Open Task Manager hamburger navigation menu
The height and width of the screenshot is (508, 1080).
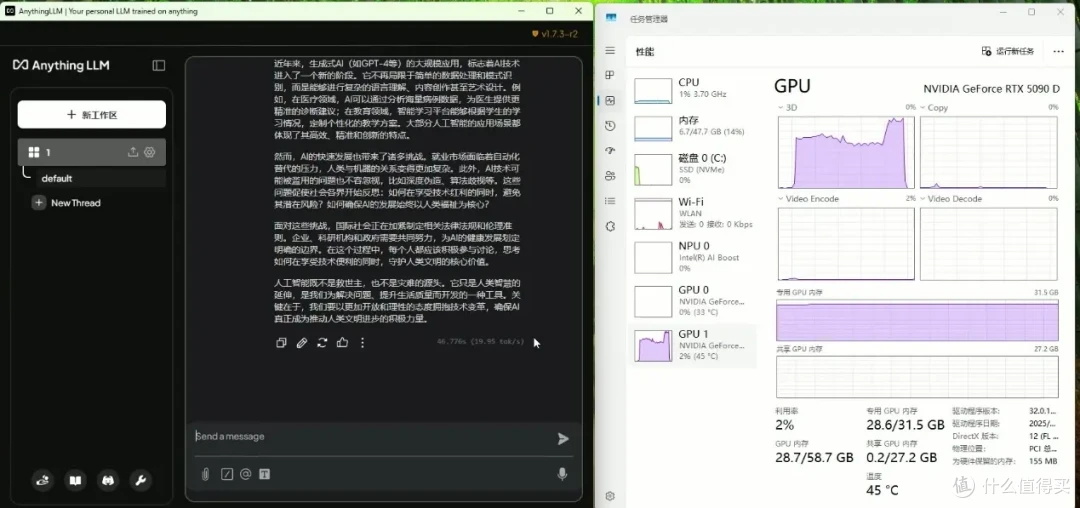tap(610, 51)
